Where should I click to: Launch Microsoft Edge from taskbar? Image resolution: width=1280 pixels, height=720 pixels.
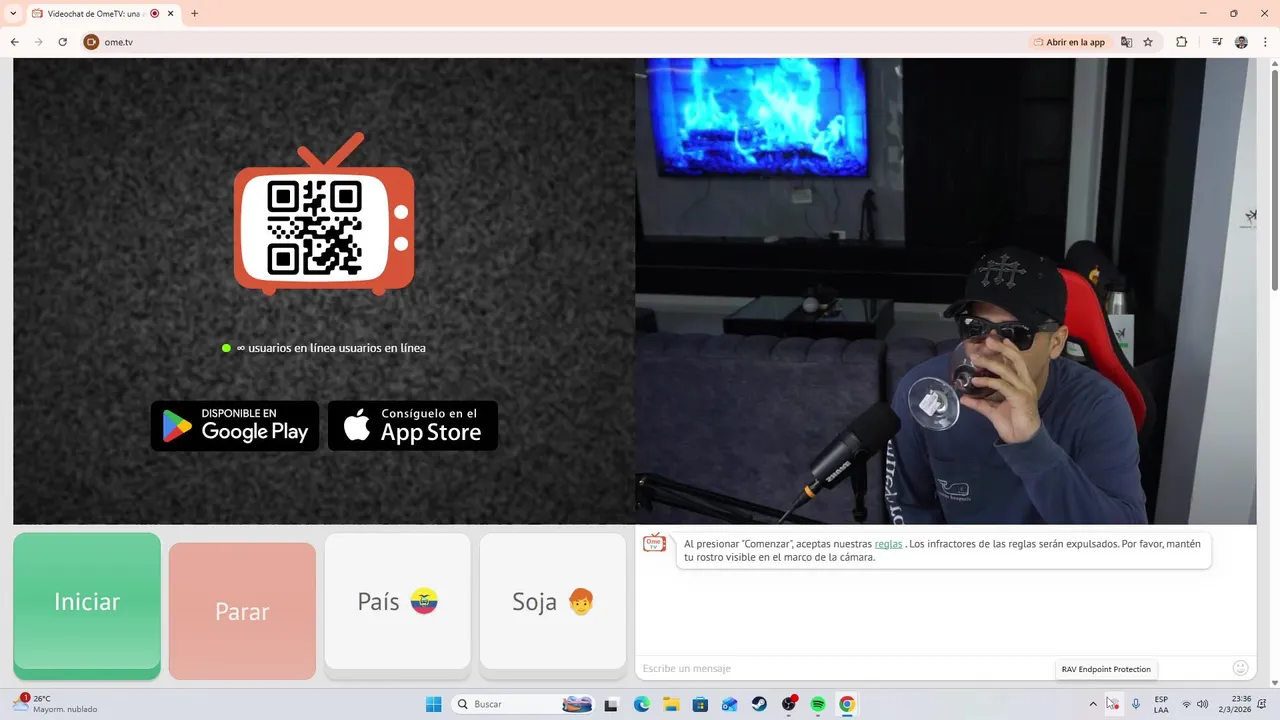[641, 704]
